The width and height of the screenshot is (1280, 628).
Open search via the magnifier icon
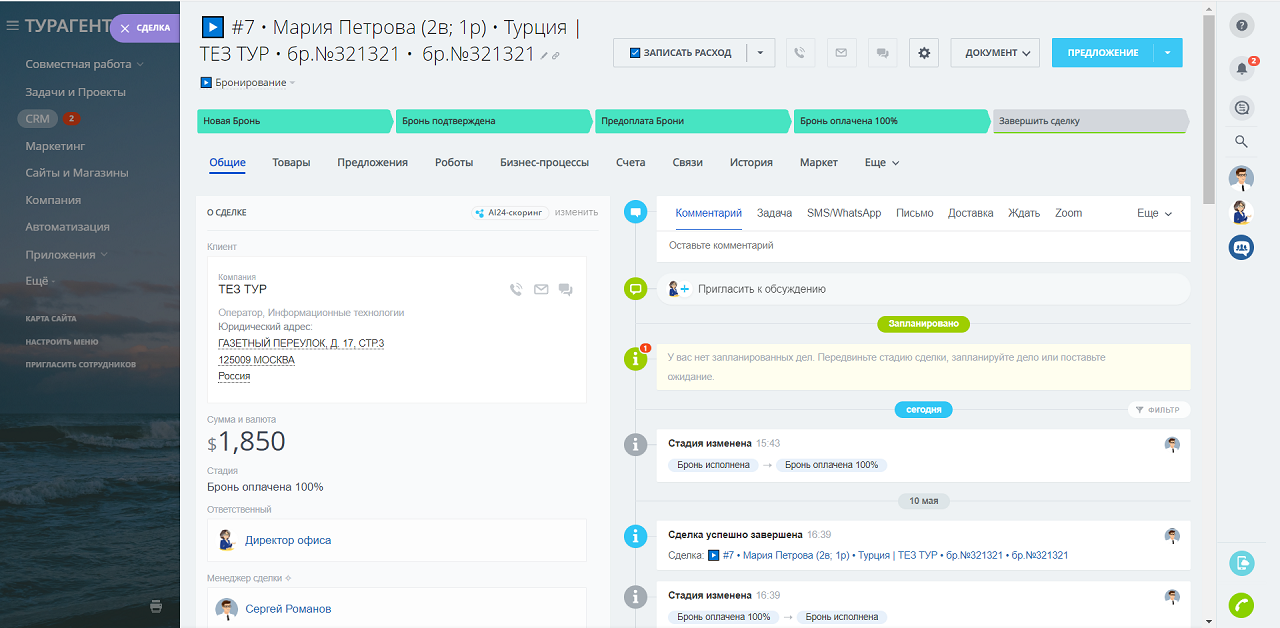click(1241, 142)
